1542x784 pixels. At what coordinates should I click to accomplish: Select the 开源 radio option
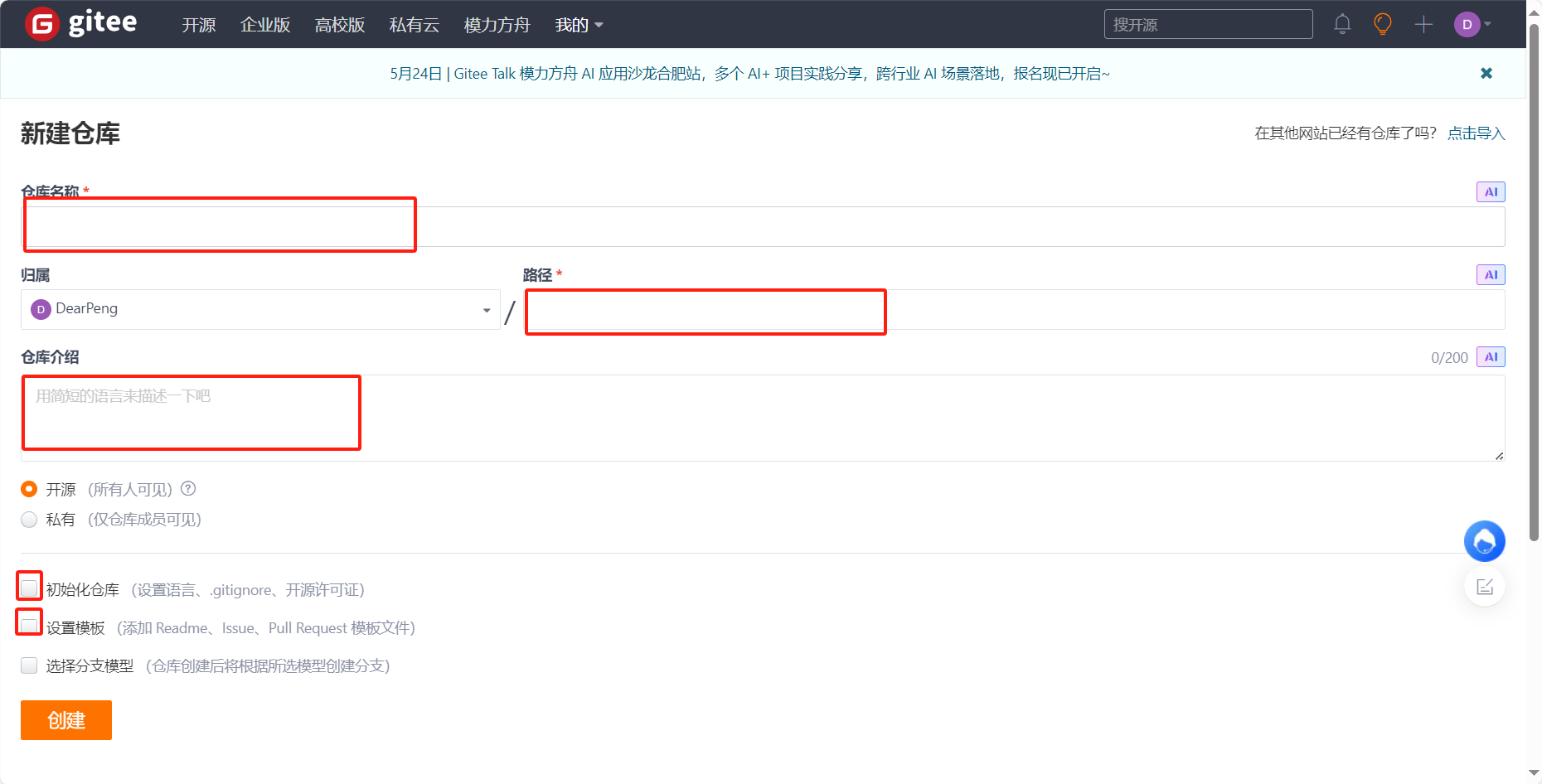[x=29, y=489]
